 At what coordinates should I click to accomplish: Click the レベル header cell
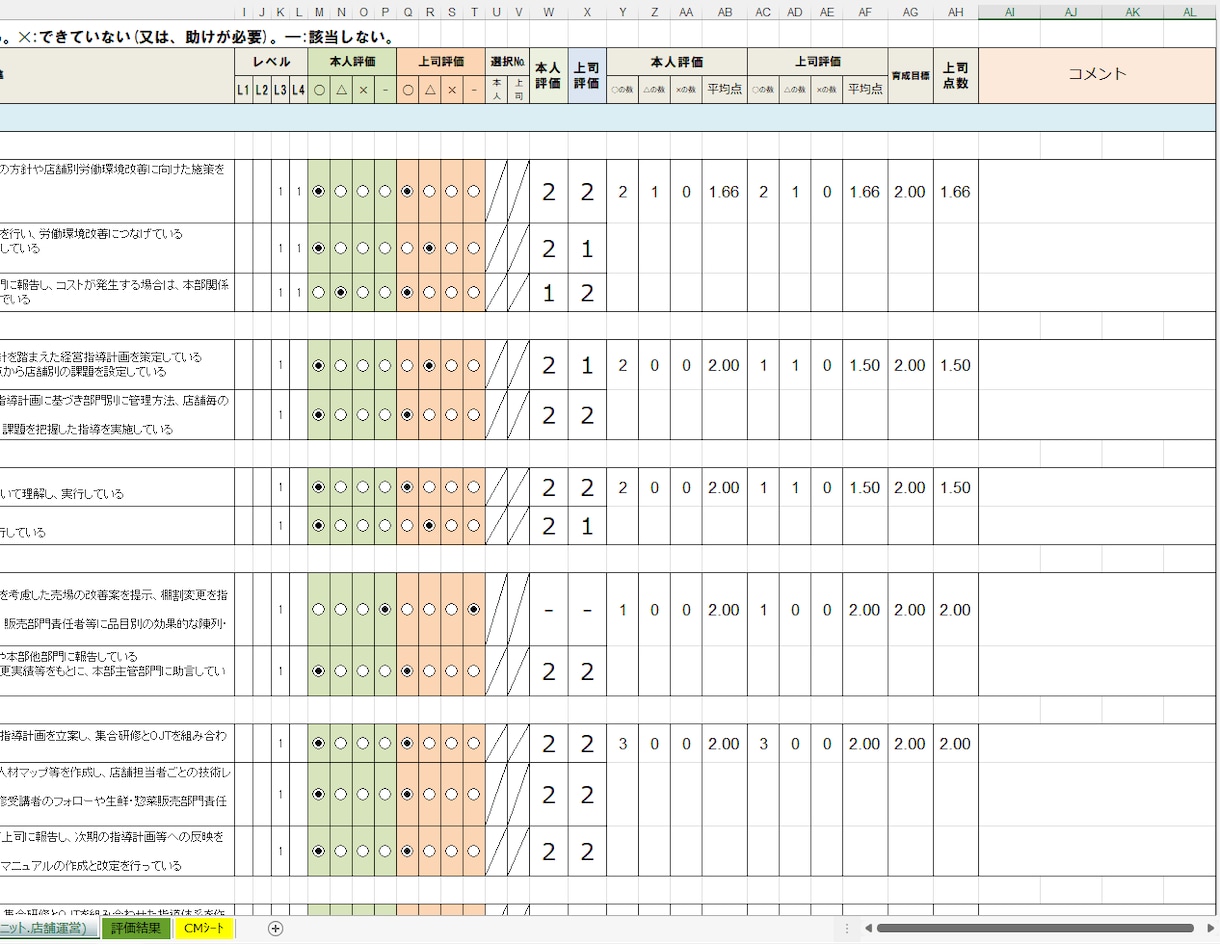(271, 62)
